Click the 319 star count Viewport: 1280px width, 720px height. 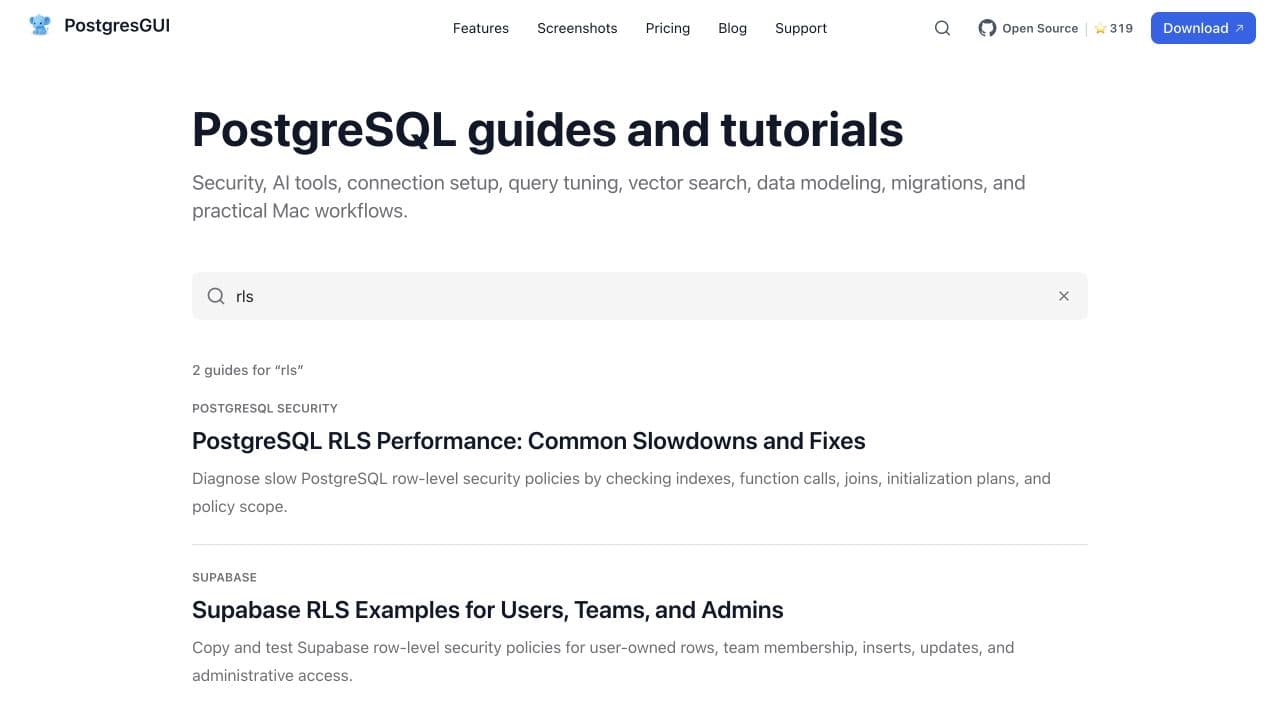pos(1121,29)
